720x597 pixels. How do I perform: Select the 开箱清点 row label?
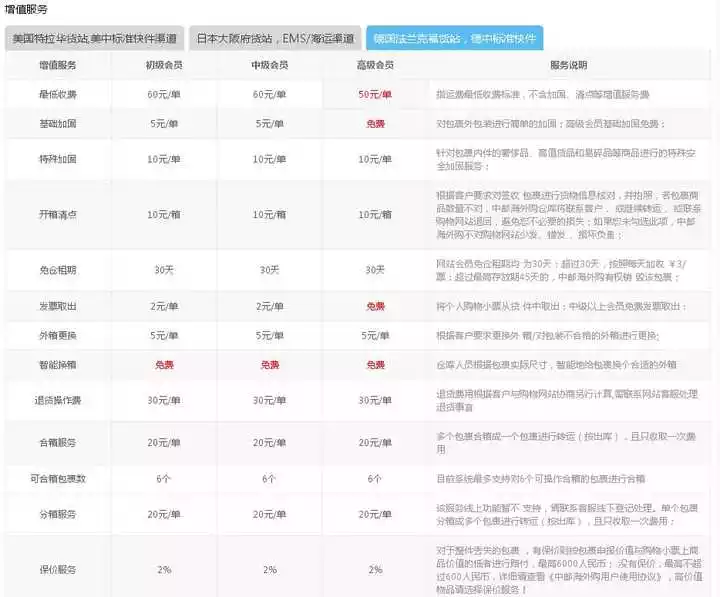point(57,214)
